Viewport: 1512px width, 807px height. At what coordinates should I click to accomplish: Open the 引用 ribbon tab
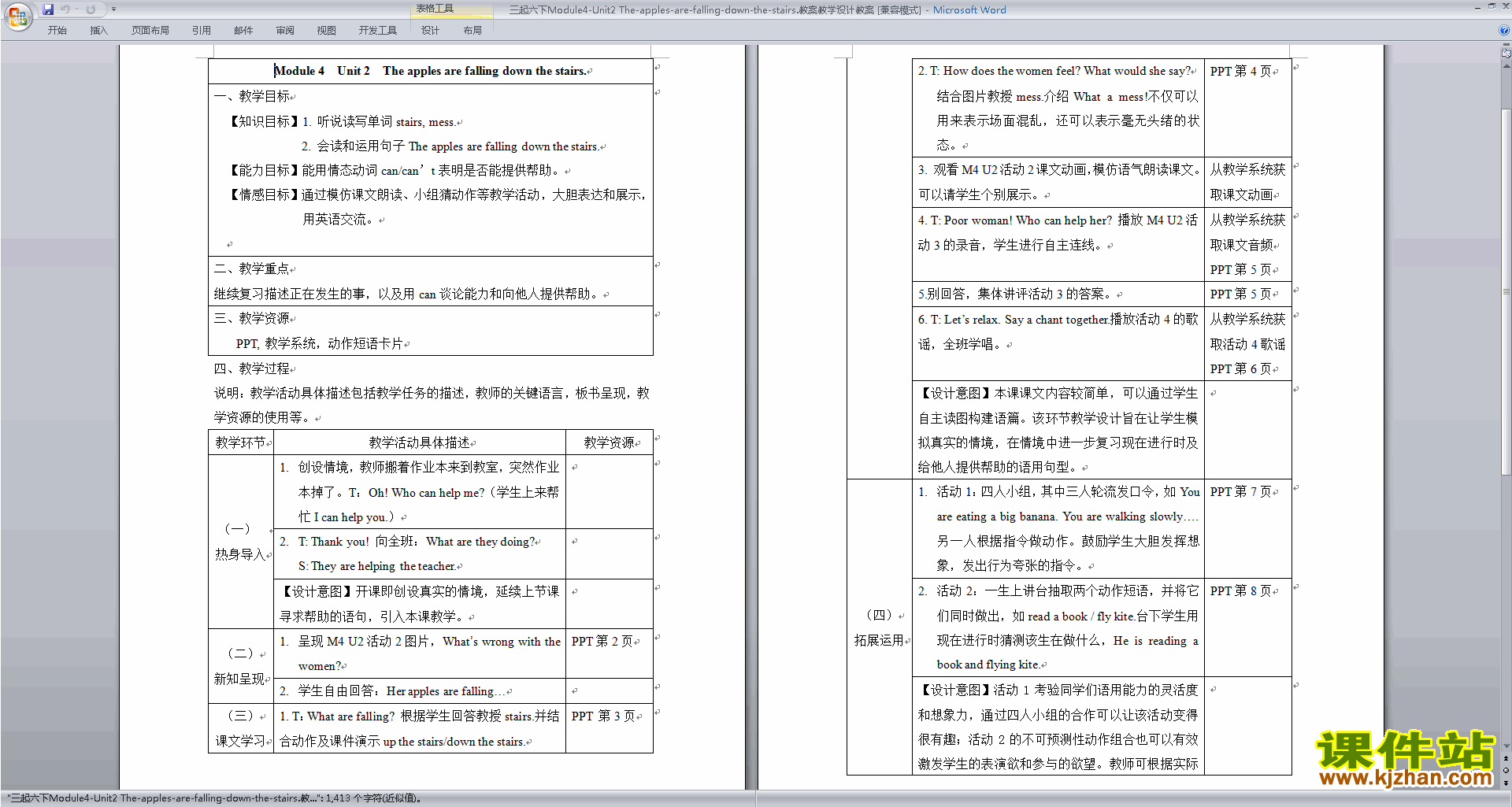click(x=201, y=31)
